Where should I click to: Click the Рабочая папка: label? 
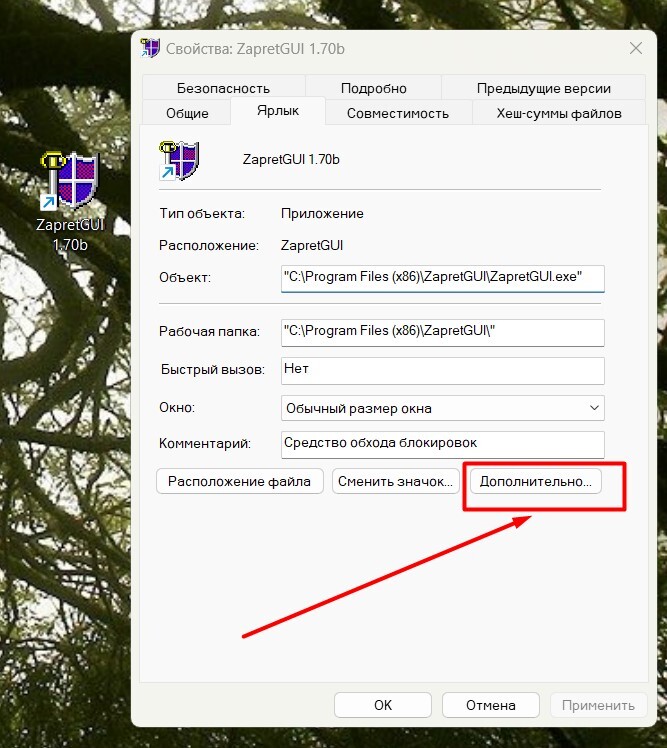pos(209,331)
